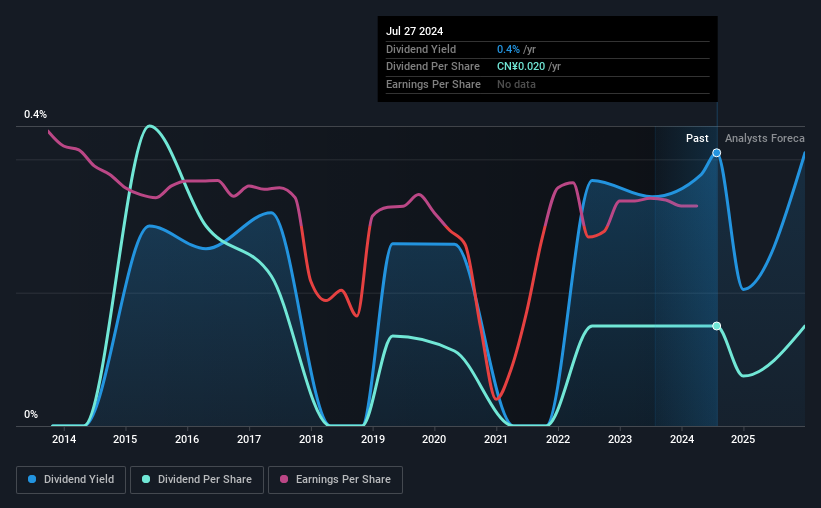Select the 2024 x-axis label
Image resolution: width=821 pixels, height=508 pixels.
tap(682, 439)
